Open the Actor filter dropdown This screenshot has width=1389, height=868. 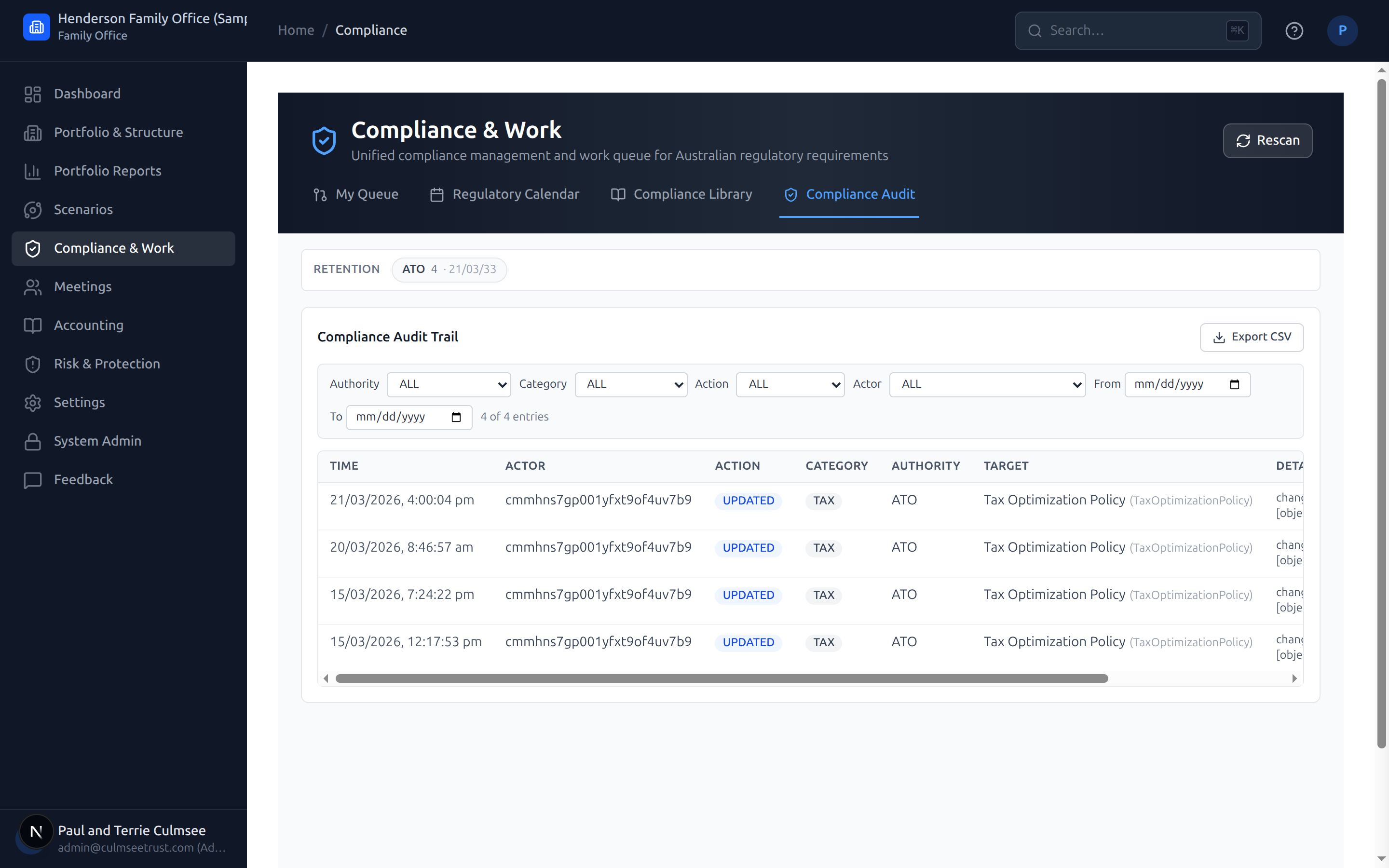coord(987,384)
